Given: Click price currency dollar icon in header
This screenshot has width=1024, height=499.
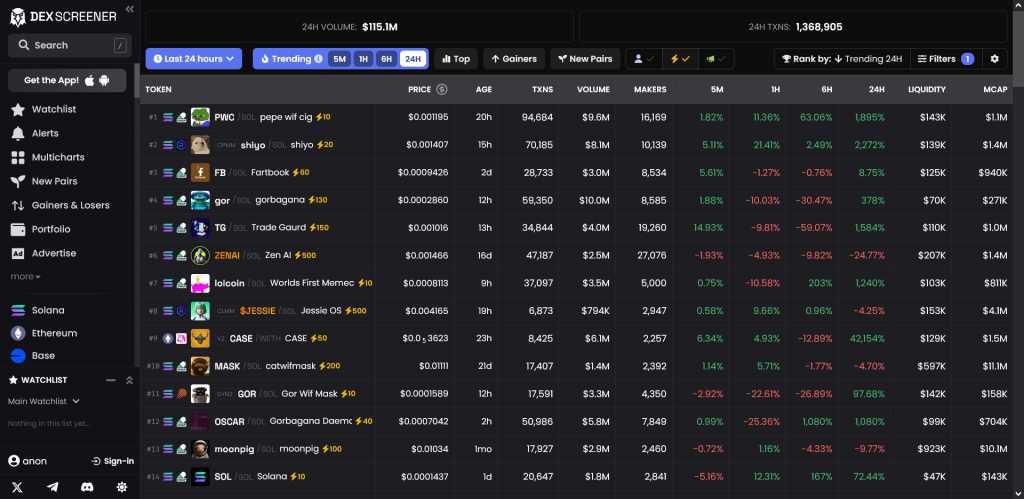Looking at the screenshot, I should pyautogui.click(x=442, y=89).
